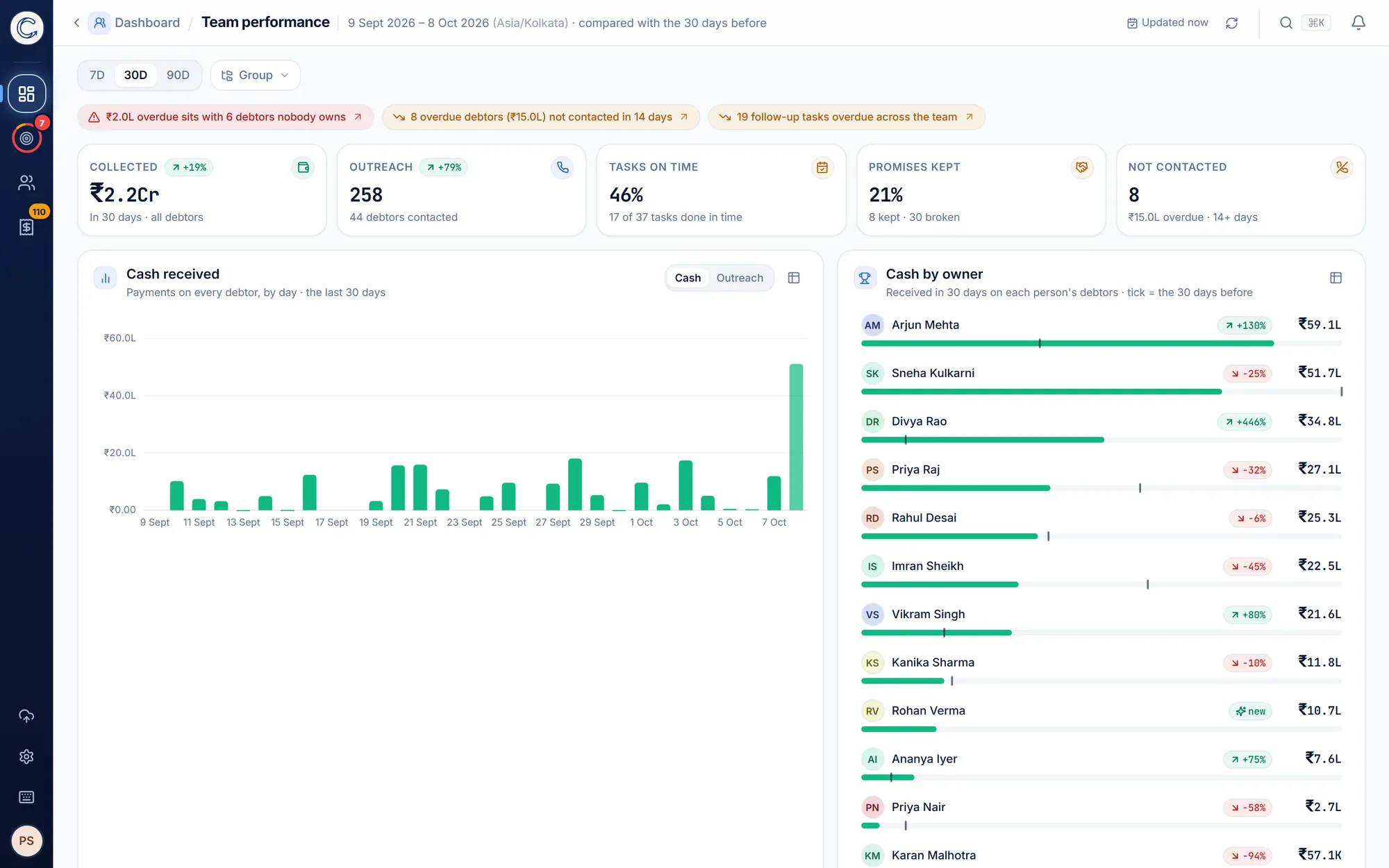Screen dimensions: 1389x868
Task: Select Divya Rao owner row
Action: [x=1101, y=429]
